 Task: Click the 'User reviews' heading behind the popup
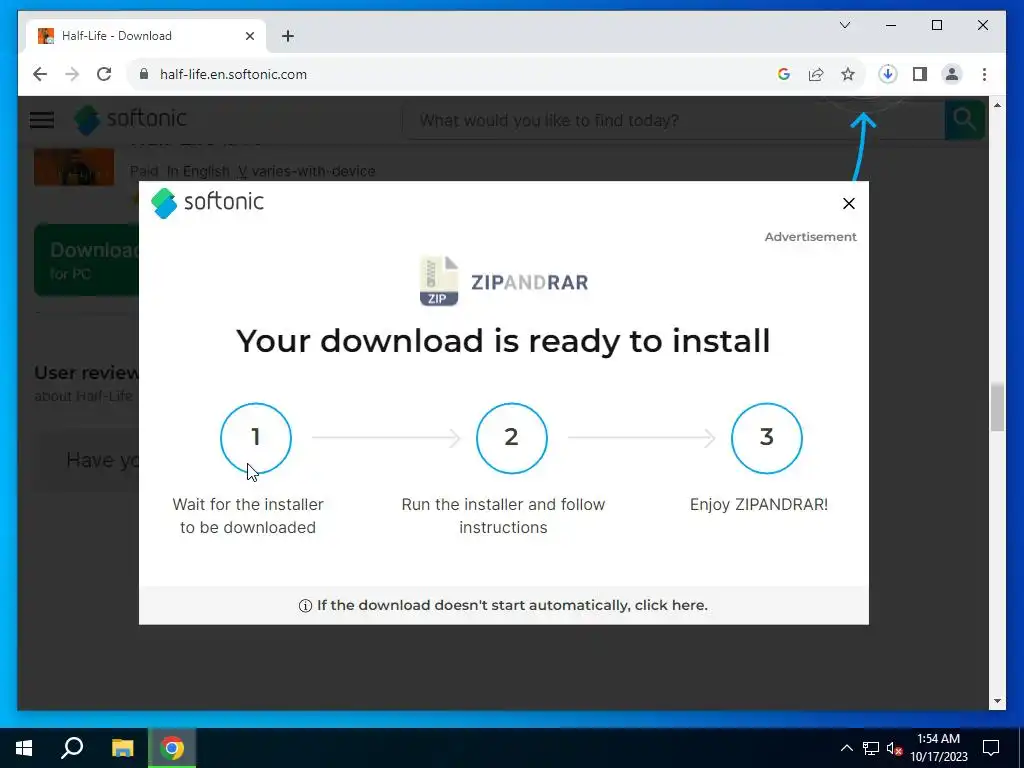[86, 373]
